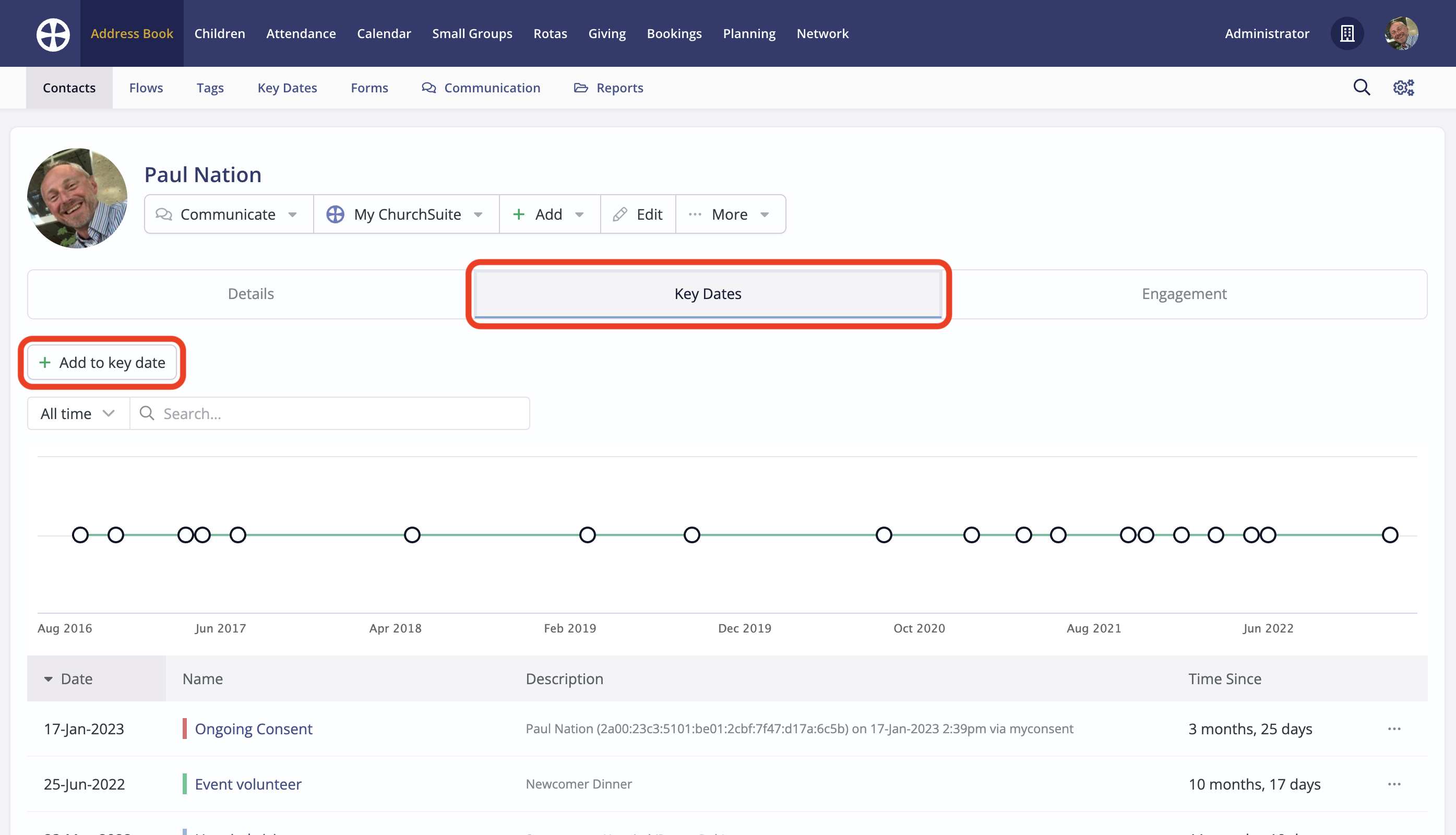Open ellipsis menu for Ongoing Consent row

1393,729
